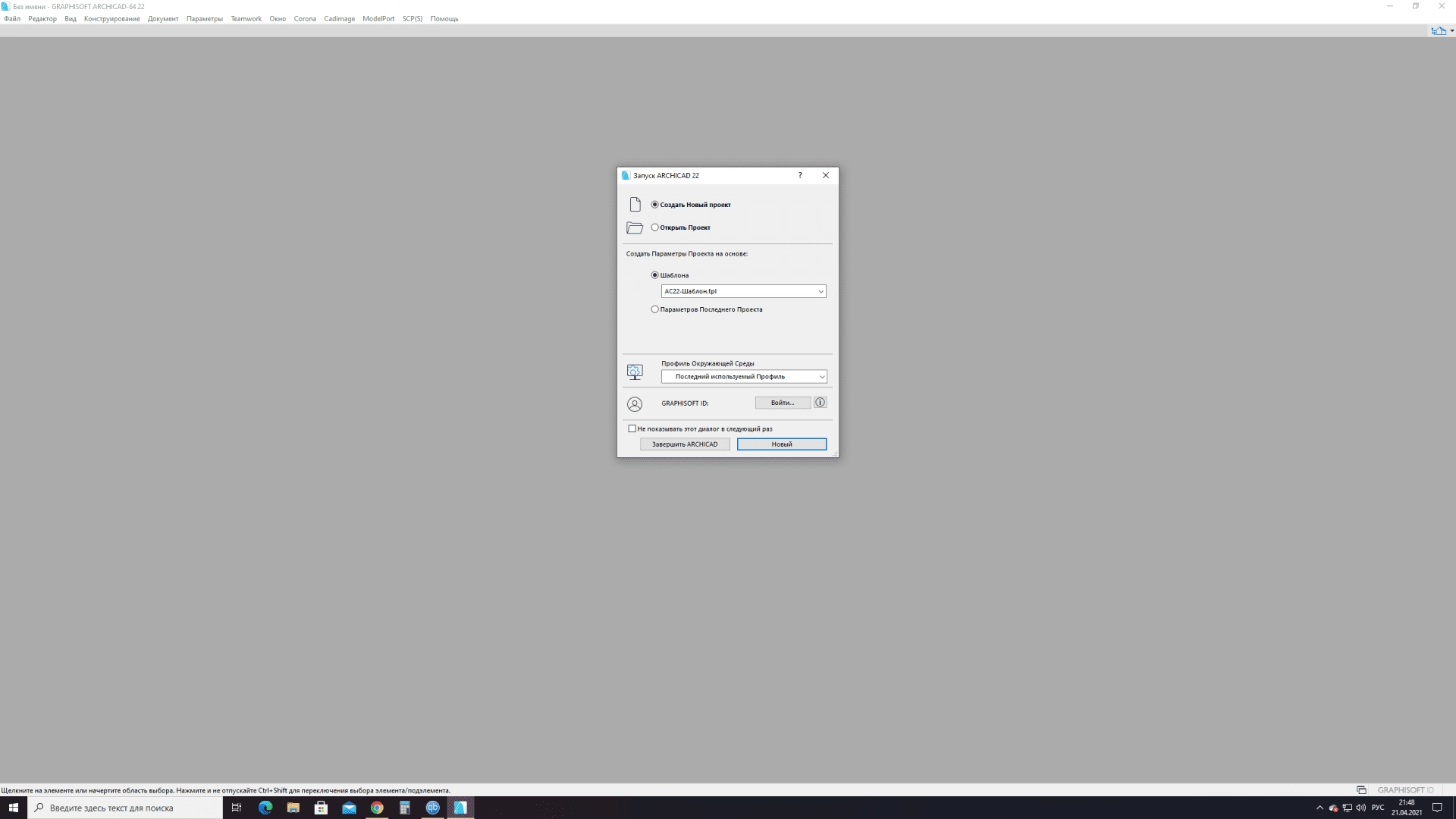Click the new document page icon

[x=635, y=205]
